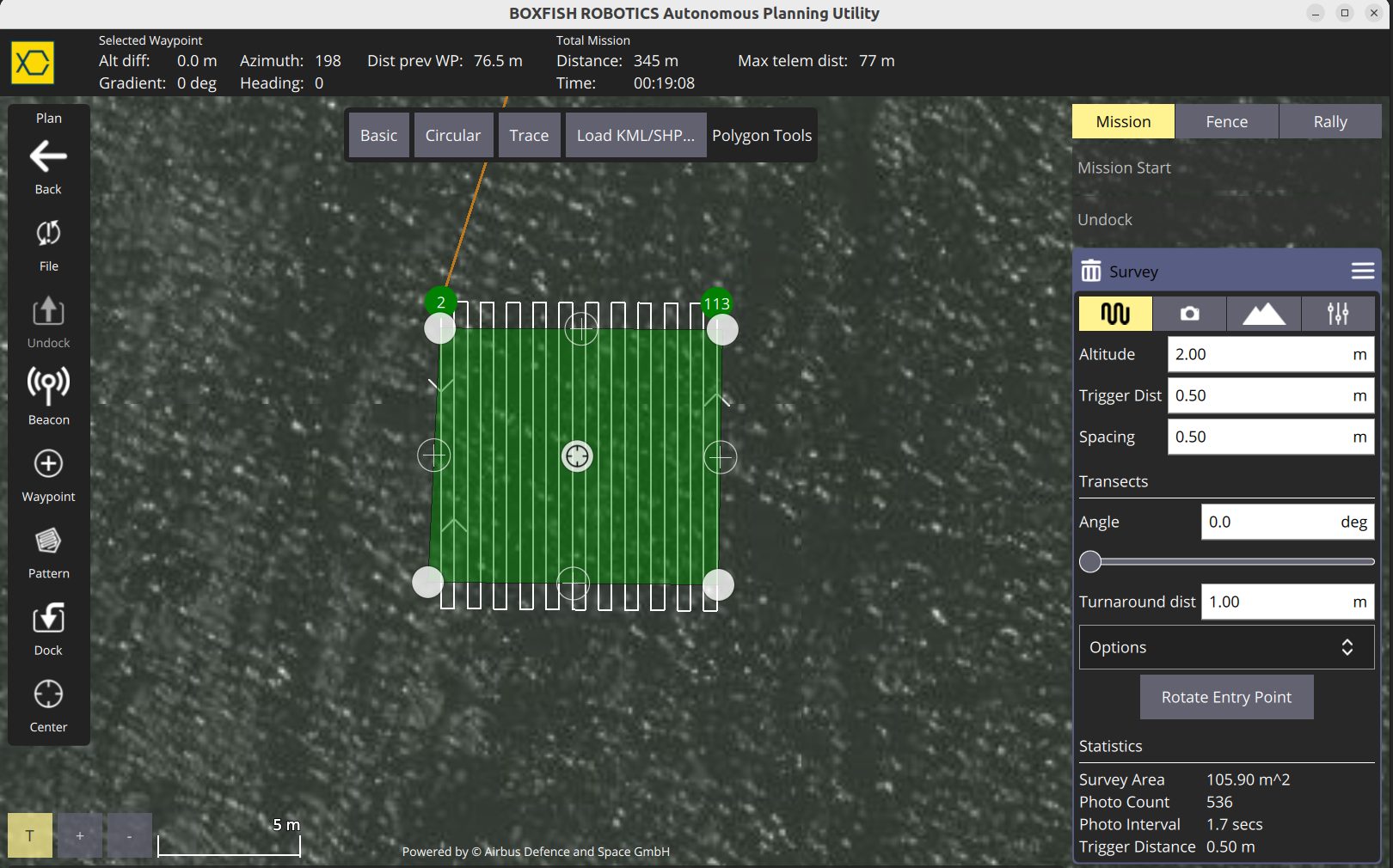
Task: Click the Rotate Entry Point button
Action: tap(1226, 697)
